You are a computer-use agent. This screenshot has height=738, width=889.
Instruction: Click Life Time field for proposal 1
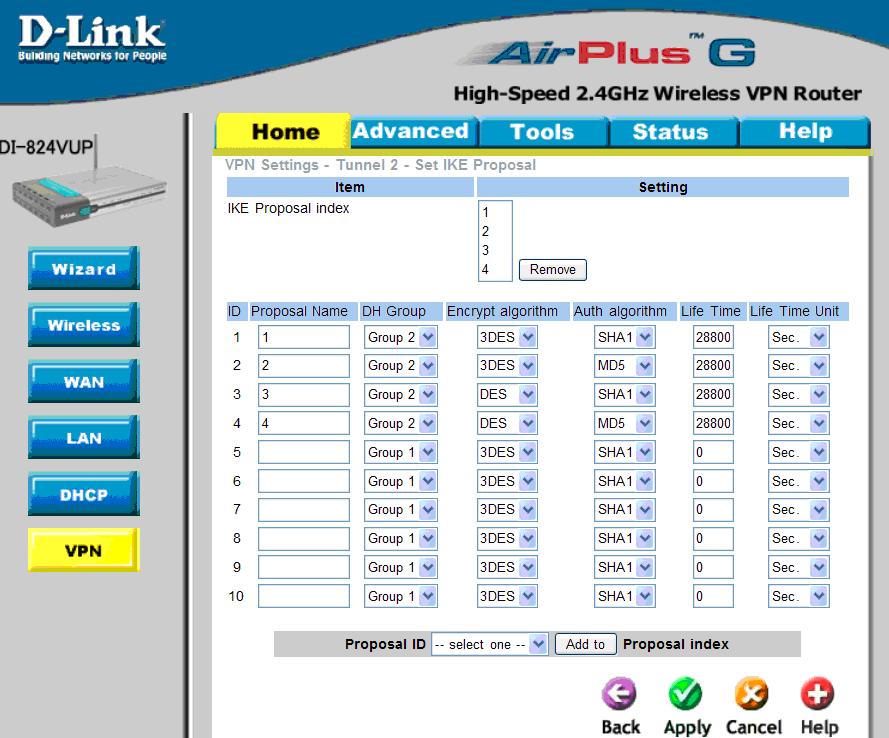(x=713, y=337)
